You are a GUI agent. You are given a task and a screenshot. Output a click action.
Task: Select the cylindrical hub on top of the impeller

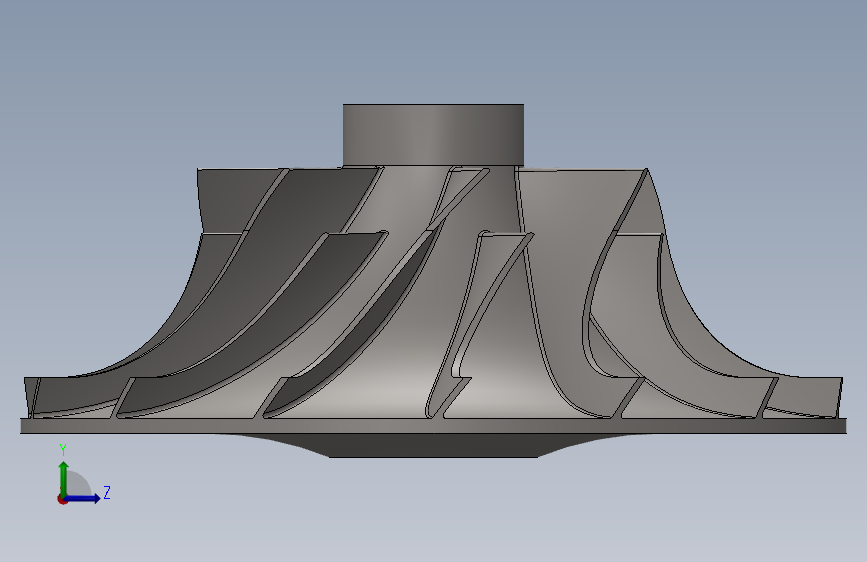coord(433,134)
